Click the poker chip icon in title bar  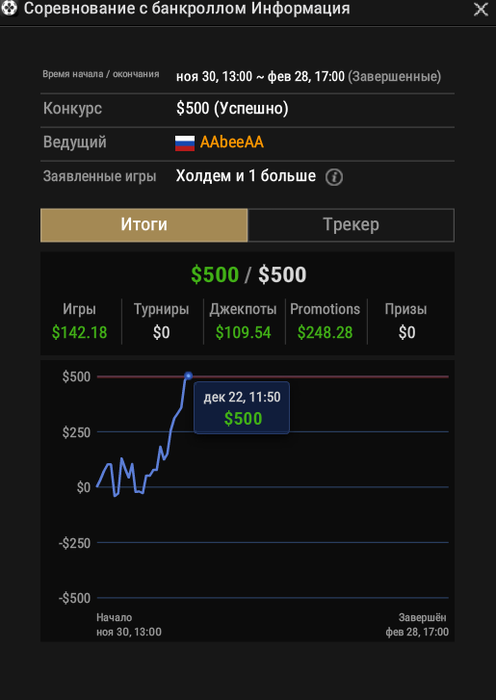click(8, 8)
